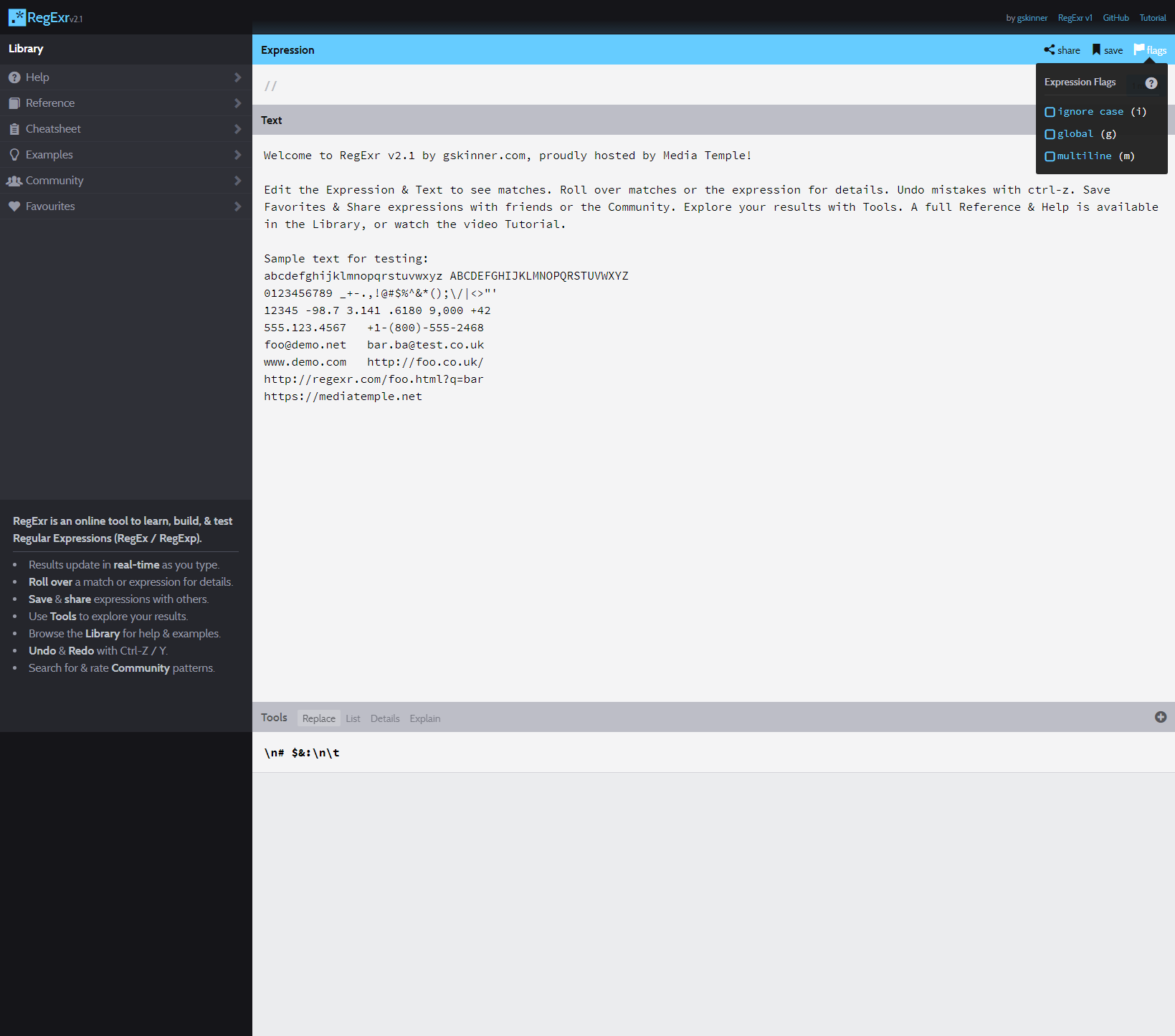Click the share label button

[1068, 50]
